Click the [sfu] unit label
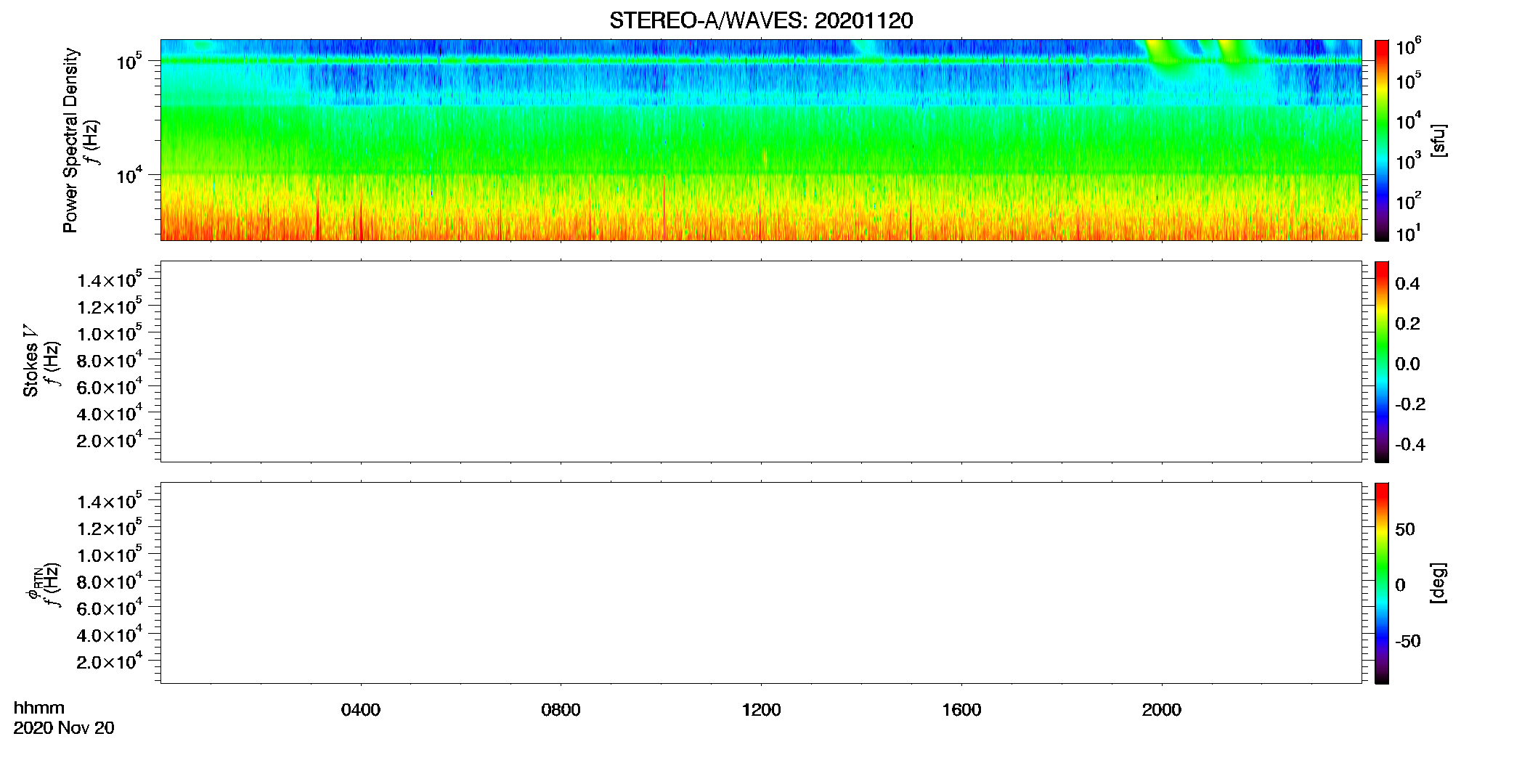 pos(1438,140)
